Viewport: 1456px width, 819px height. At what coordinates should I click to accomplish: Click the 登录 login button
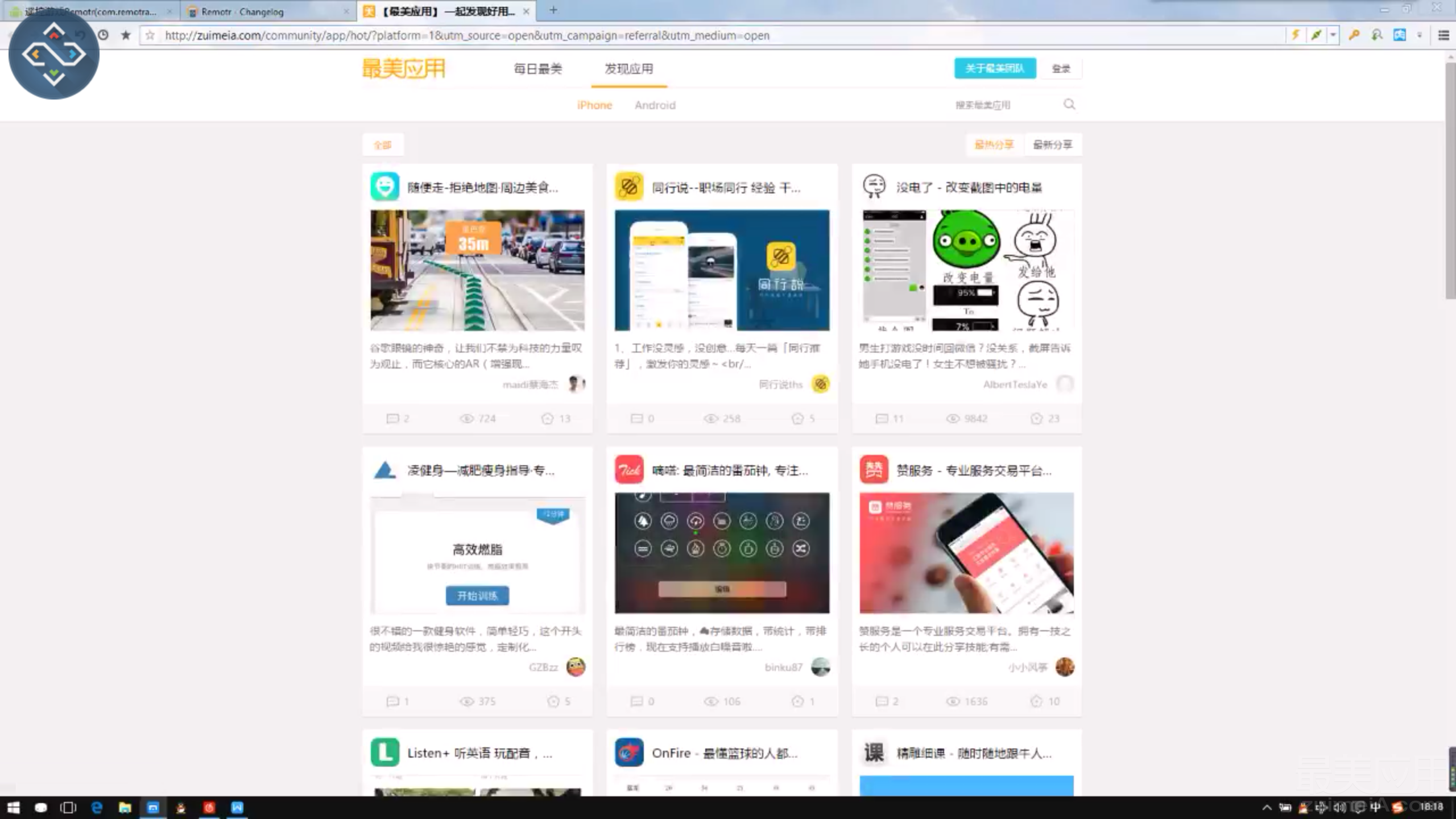point(1060,68)
